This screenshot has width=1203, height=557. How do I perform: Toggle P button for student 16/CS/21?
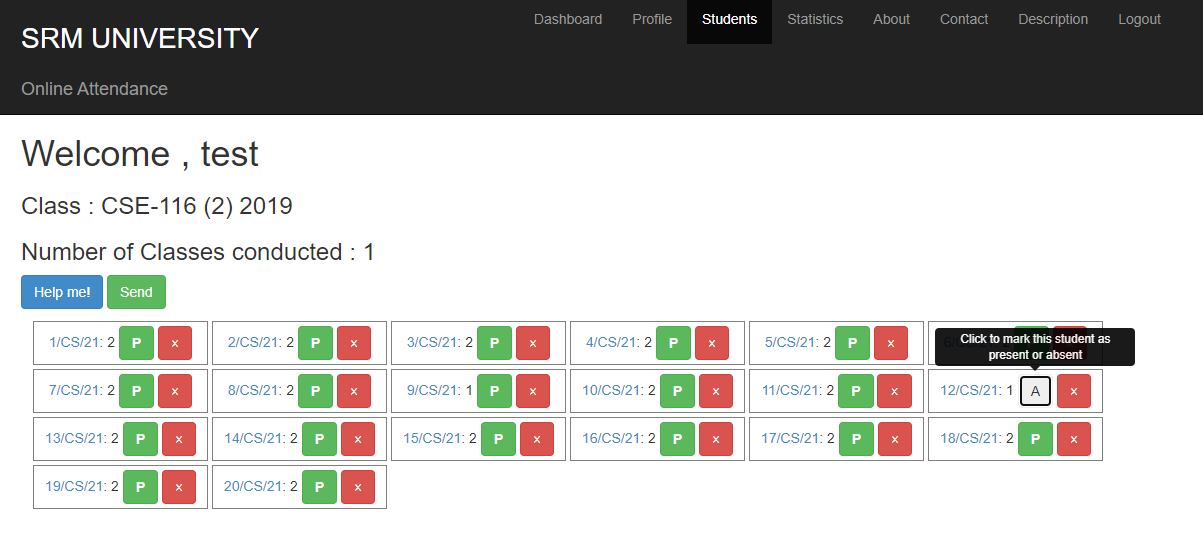coord(677,439)
